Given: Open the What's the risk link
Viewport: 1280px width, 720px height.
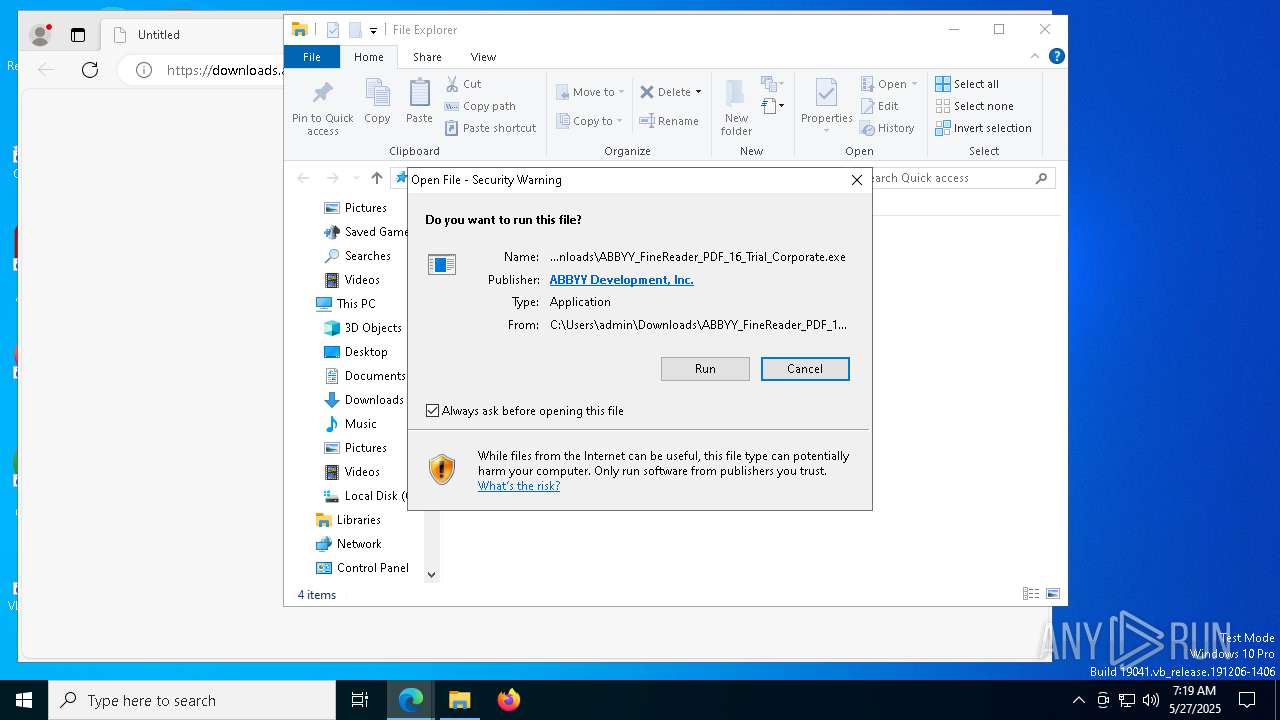Looking at the screenshot, I should pyautogui.click(x=518, y=486).
